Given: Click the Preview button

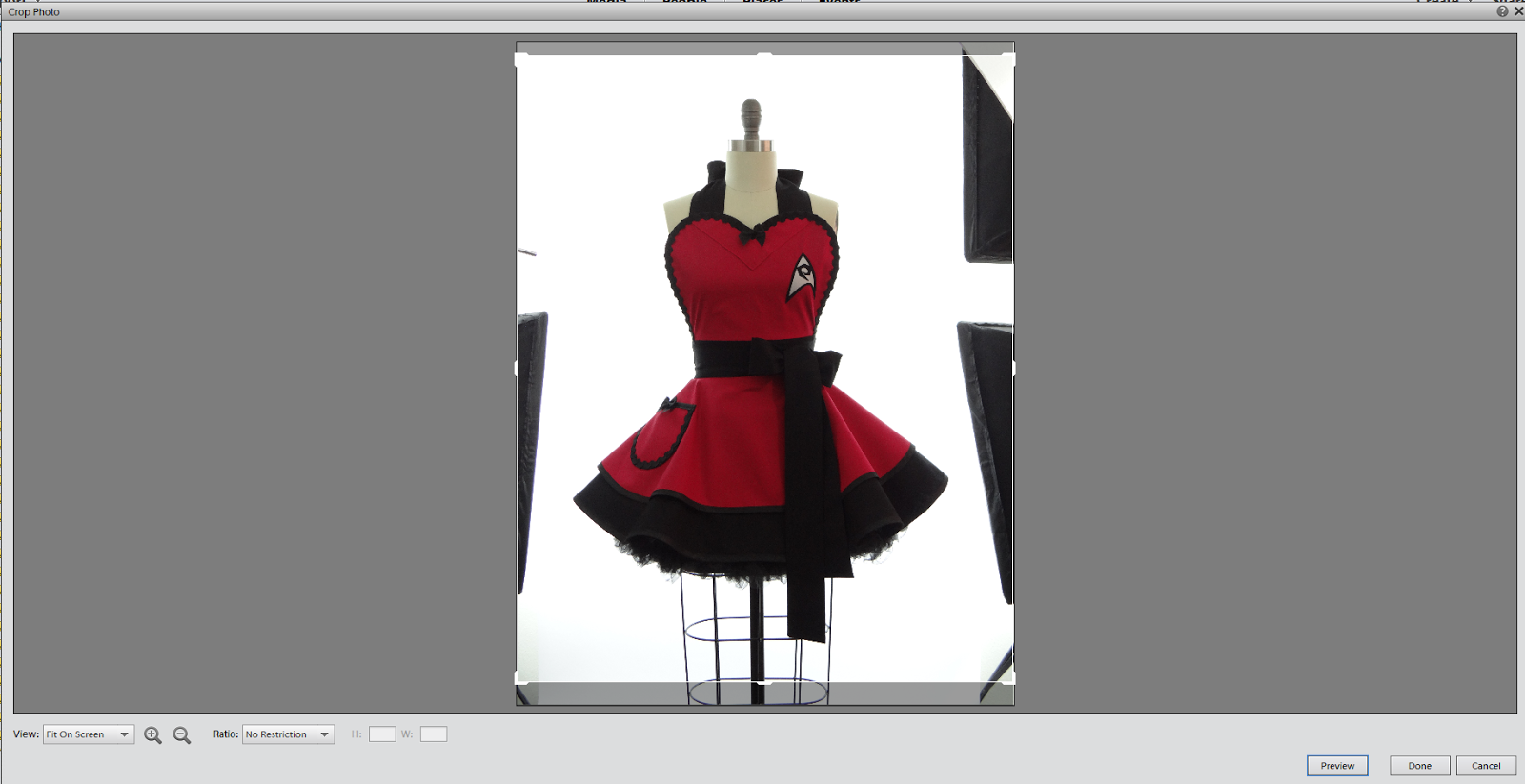Looking at the screenshot, I should click(x=1337, y=766).
